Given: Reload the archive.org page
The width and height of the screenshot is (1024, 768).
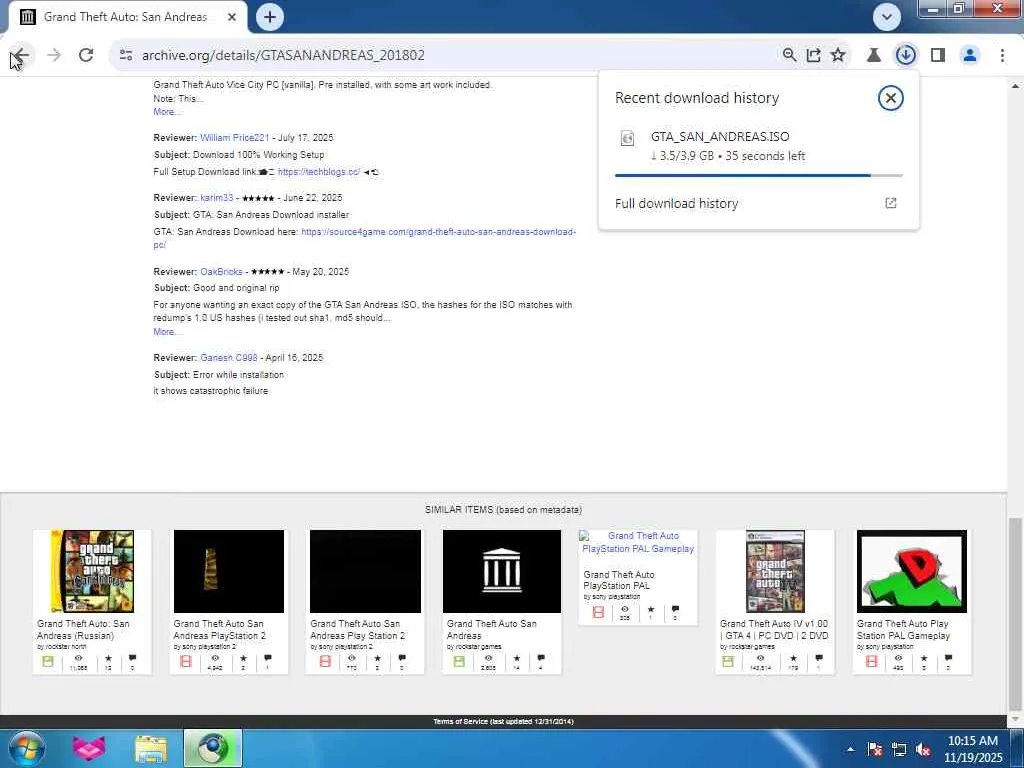Looking at the screenshot, I should (86, 56).
